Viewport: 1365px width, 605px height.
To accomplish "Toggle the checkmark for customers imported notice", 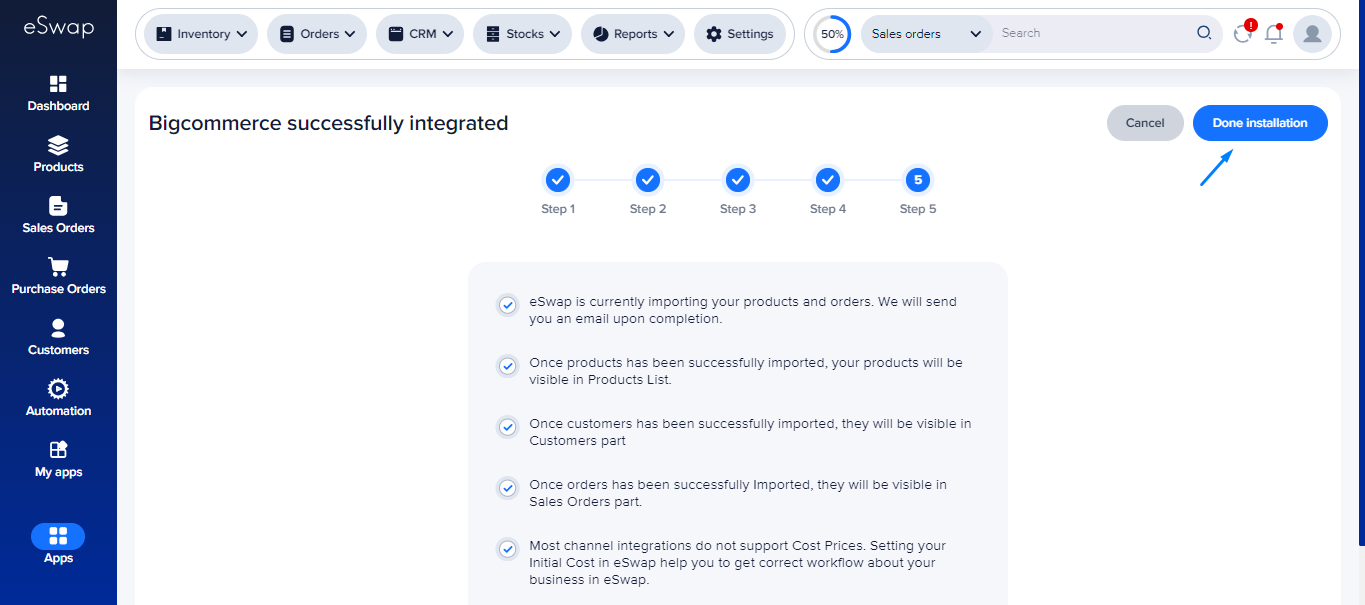I will pos(508,427).
